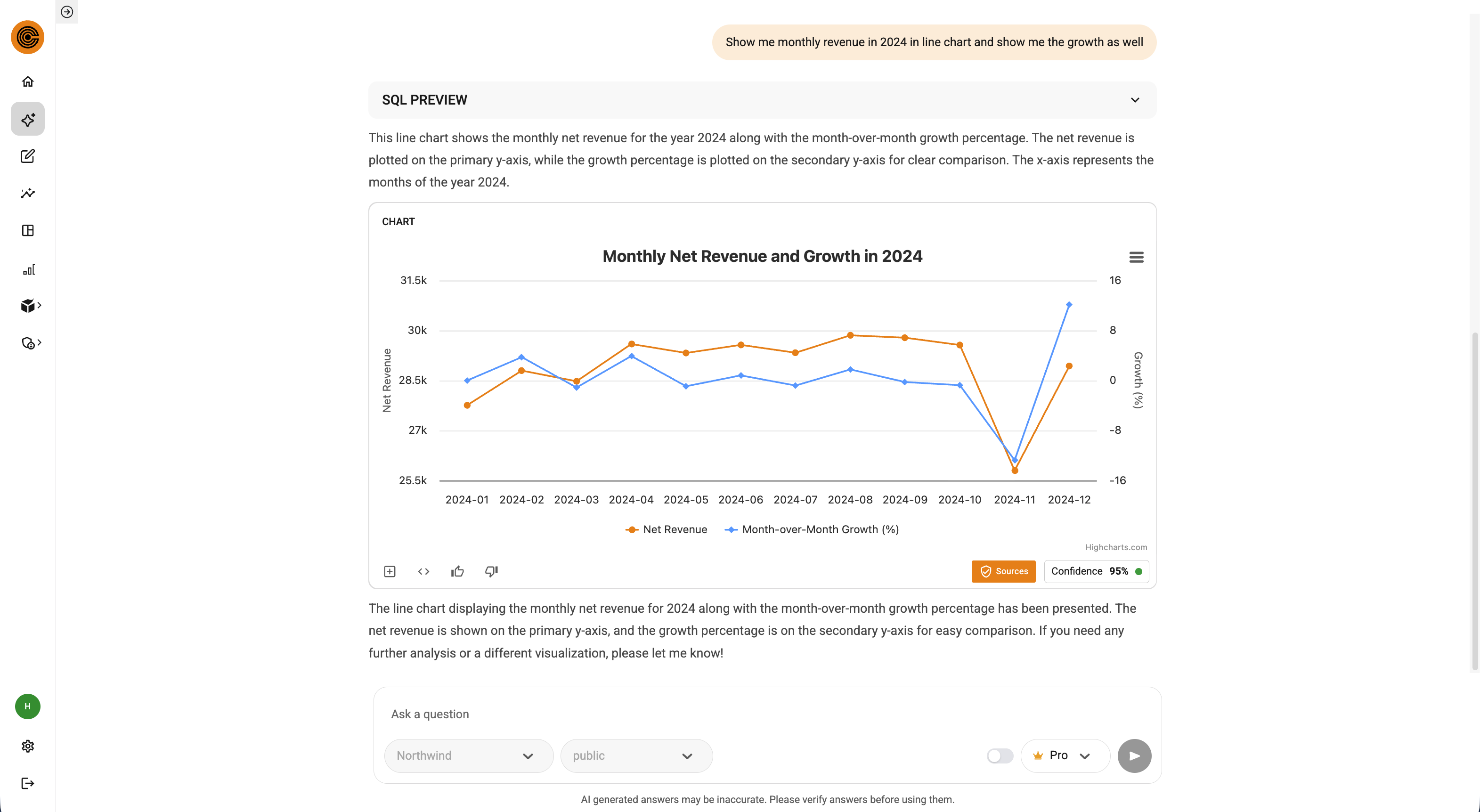Open the Pro model dropdown

coord(1064,755)
